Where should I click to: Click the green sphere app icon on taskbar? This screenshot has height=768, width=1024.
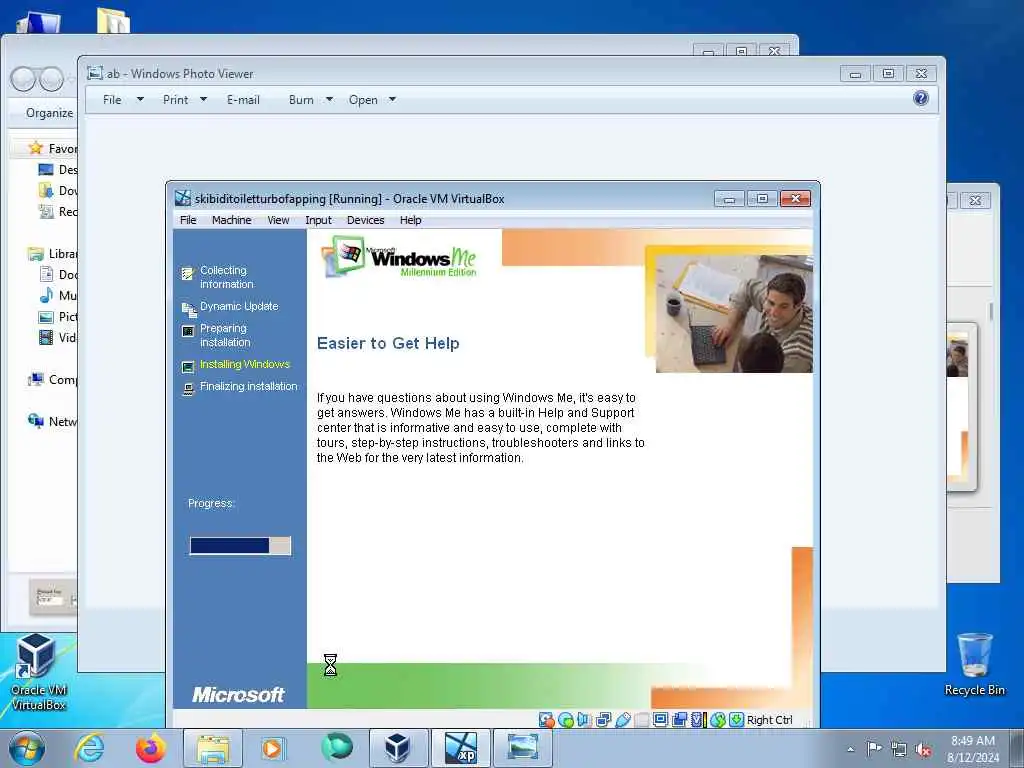[337, 747]
